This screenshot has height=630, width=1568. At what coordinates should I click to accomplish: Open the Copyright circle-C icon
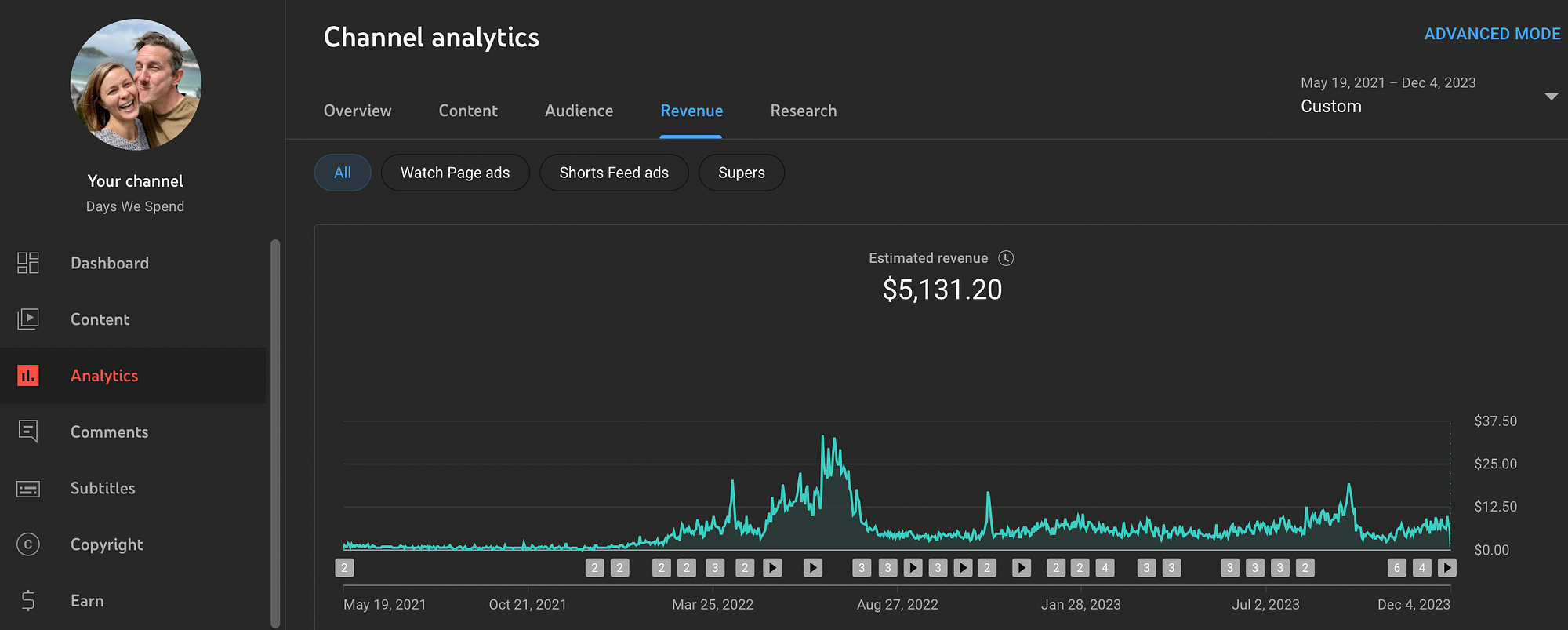28,544
